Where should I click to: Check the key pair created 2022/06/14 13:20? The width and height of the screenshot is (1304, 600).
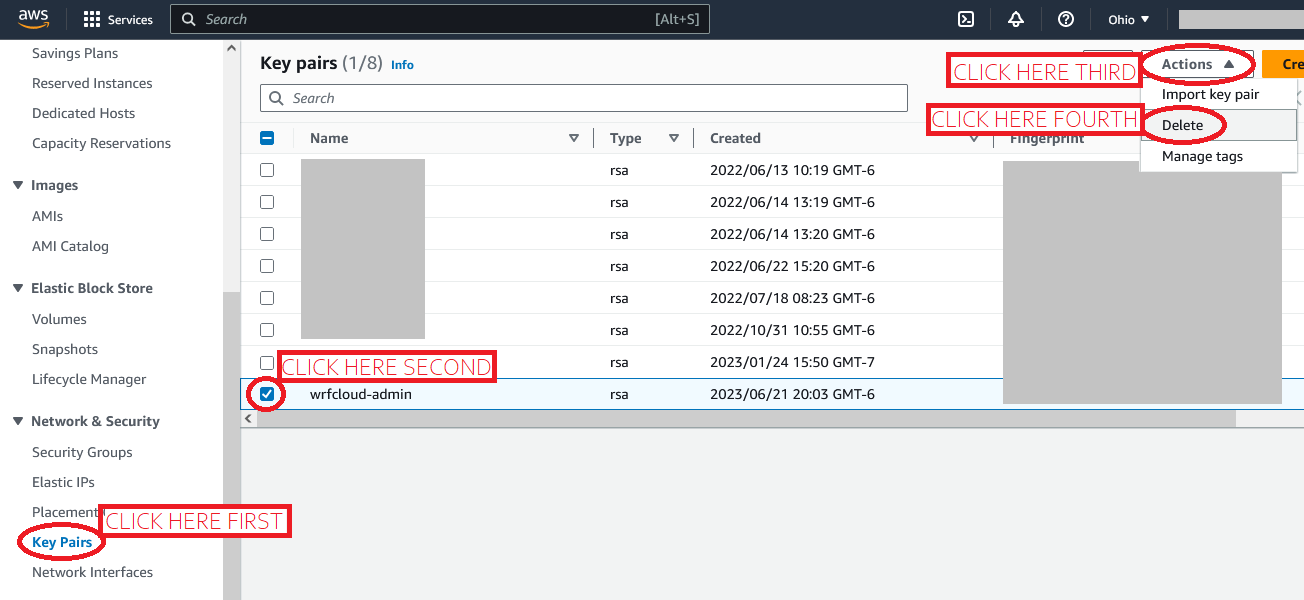click(267, 234)
